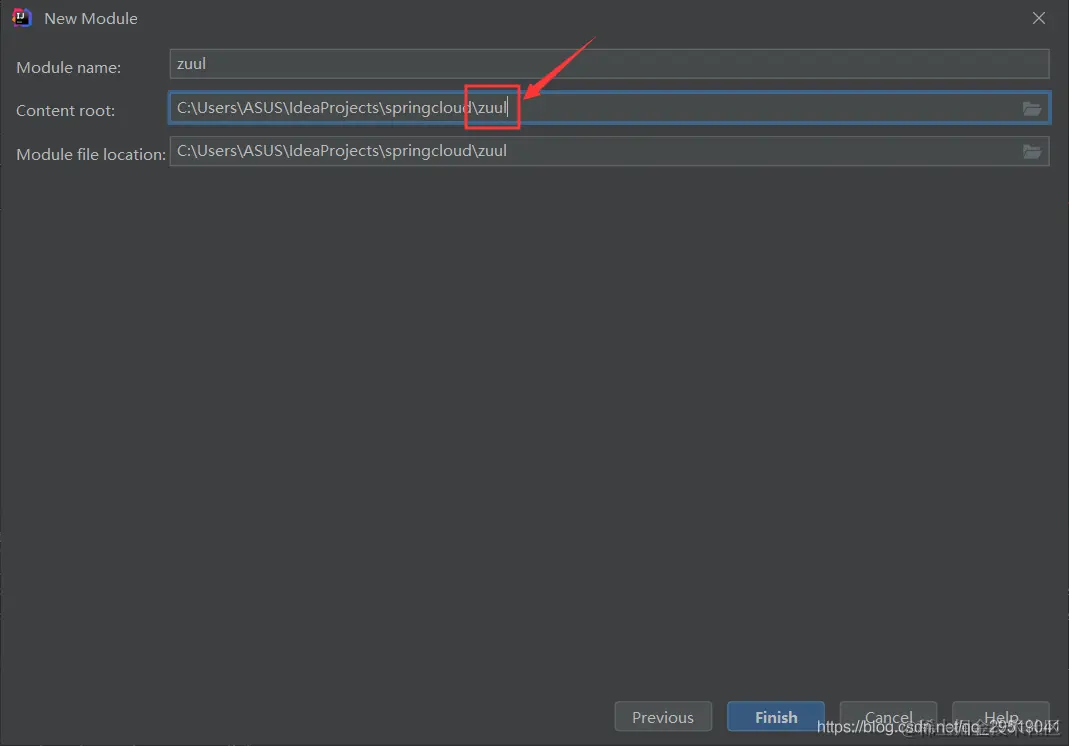The height and width of the screenshot is (746, 1069).
Task: Click the "Content root:" label
Action: (x=65, y=110)
